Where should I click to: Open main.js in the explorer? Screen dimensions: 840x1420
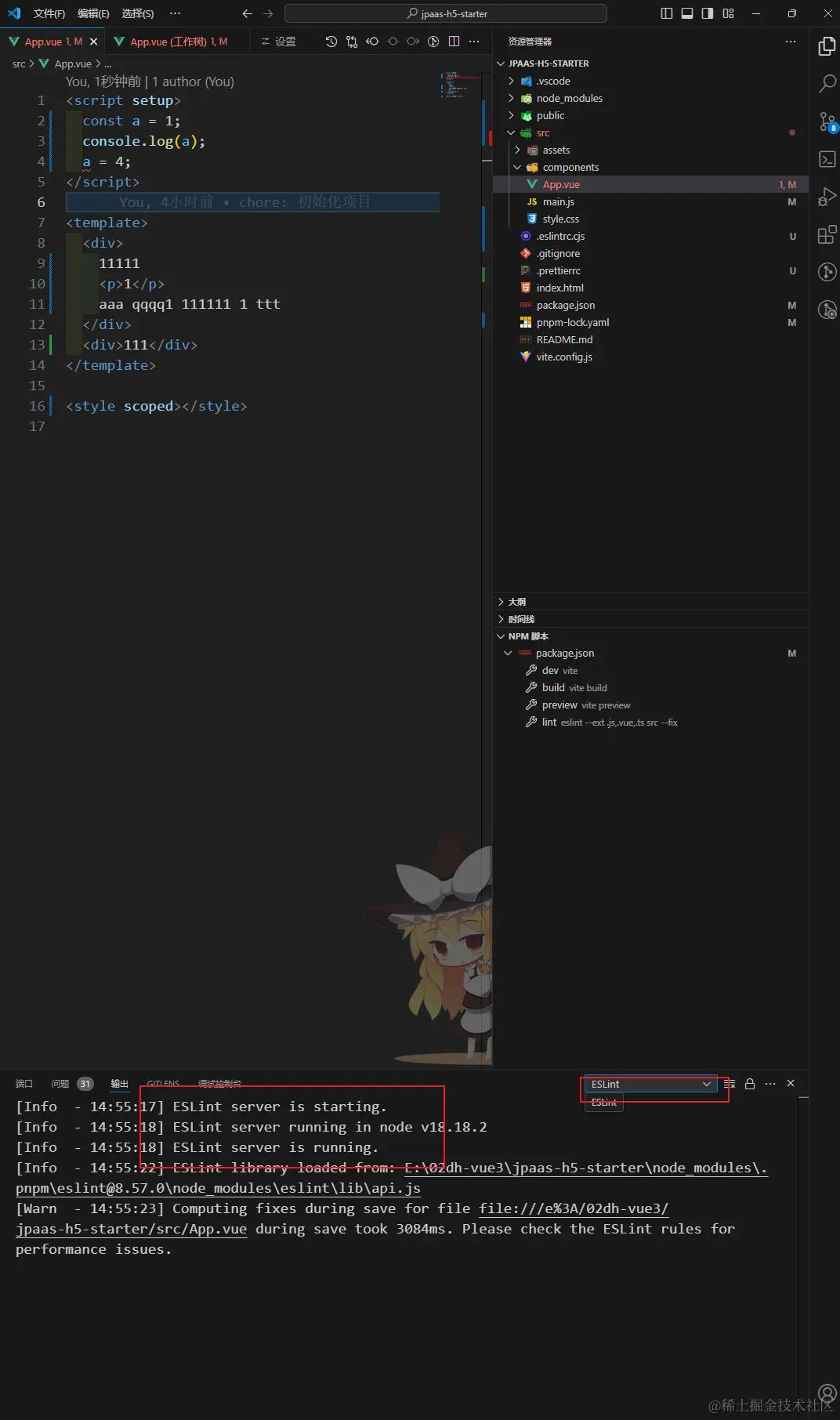tap(558, 202)
